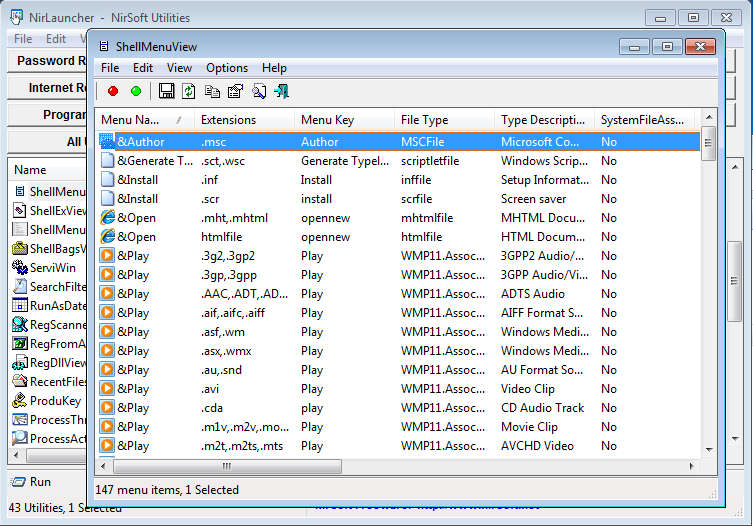Select the &Open row for htmlfile
Screen dimensions: 753x526
coord(137,237)
